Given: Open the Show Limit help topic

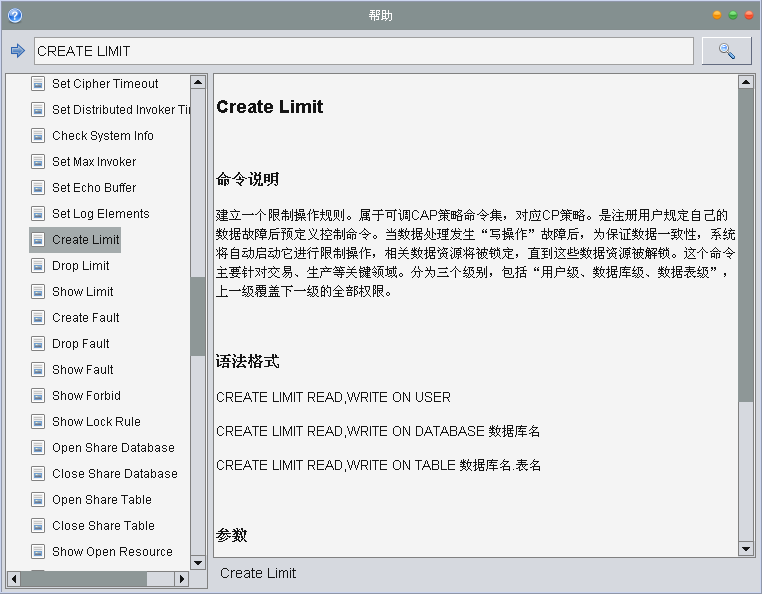Looking at the screenshot, I should click(x=83, y=292).
